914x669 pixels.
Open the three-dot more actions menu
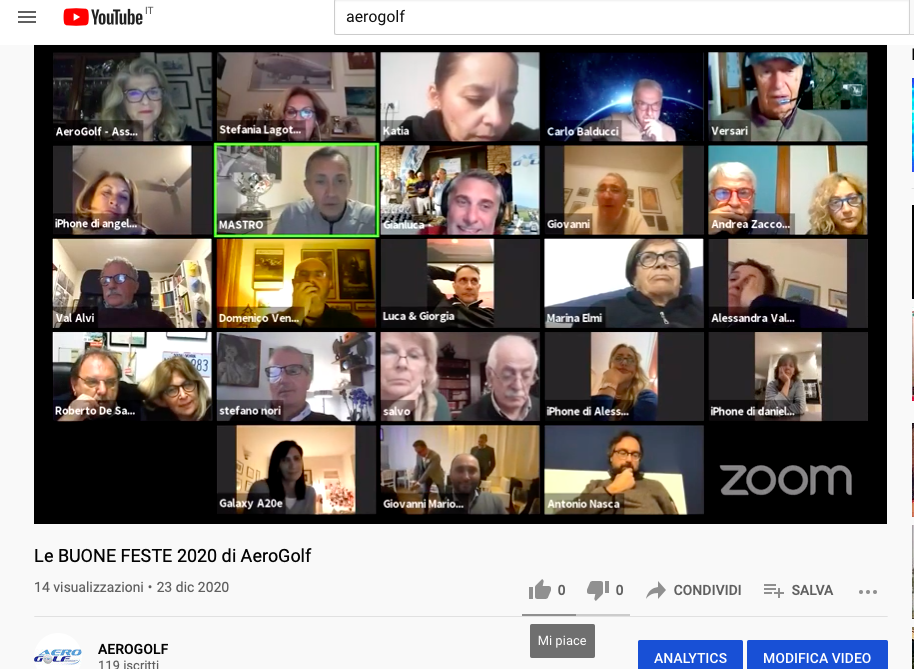(867, 591)
